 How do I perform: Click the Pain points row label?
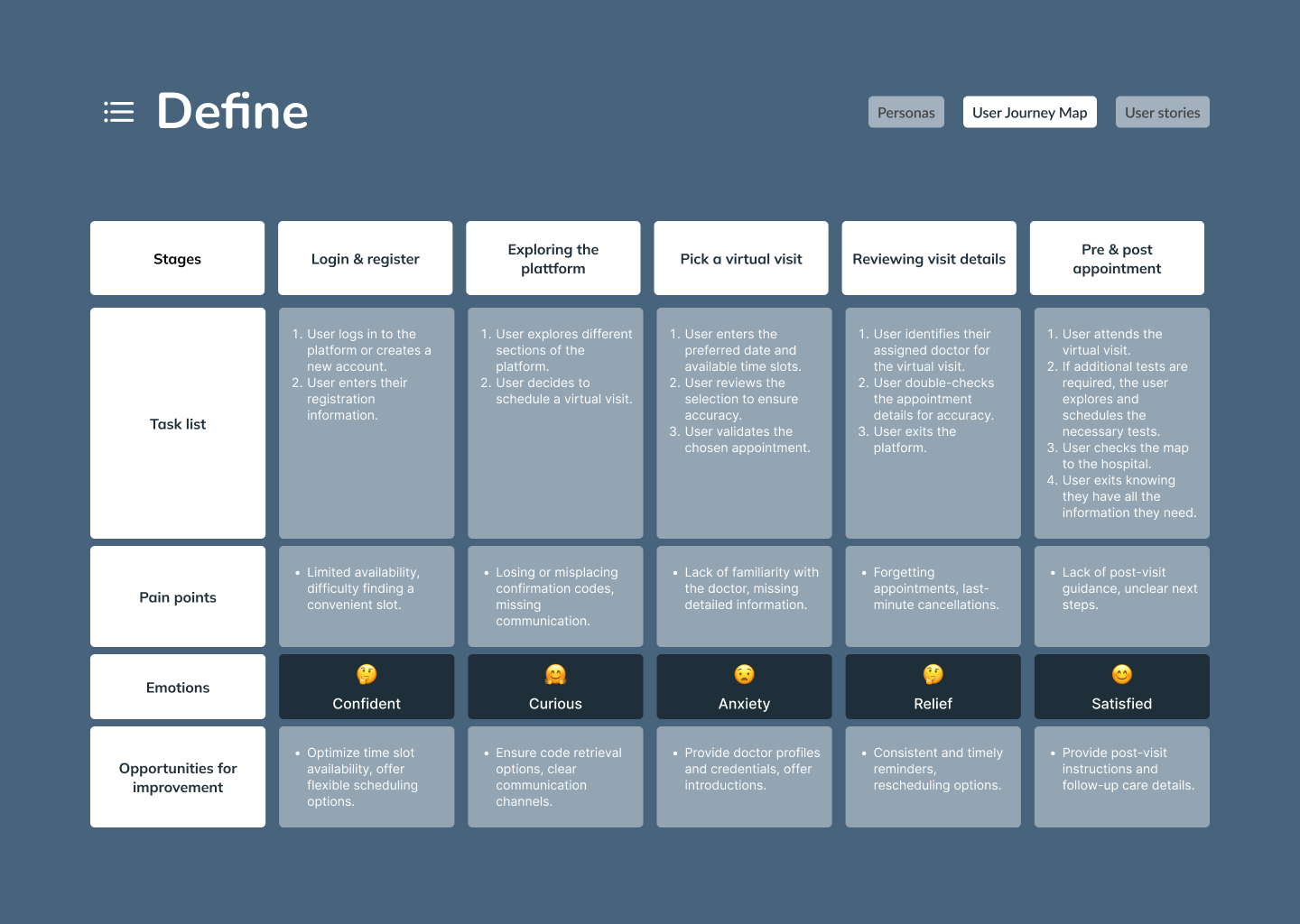[x=178, y=597]
